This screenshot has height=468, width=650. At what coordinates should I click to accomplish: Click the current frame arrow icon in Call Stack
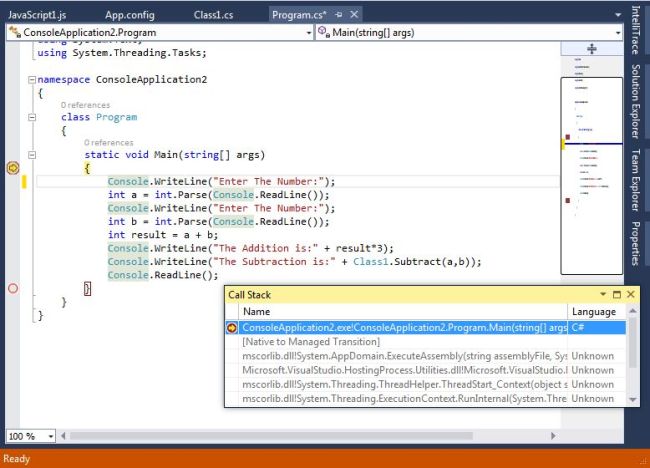pyautogui.click(x=232, y=328)
